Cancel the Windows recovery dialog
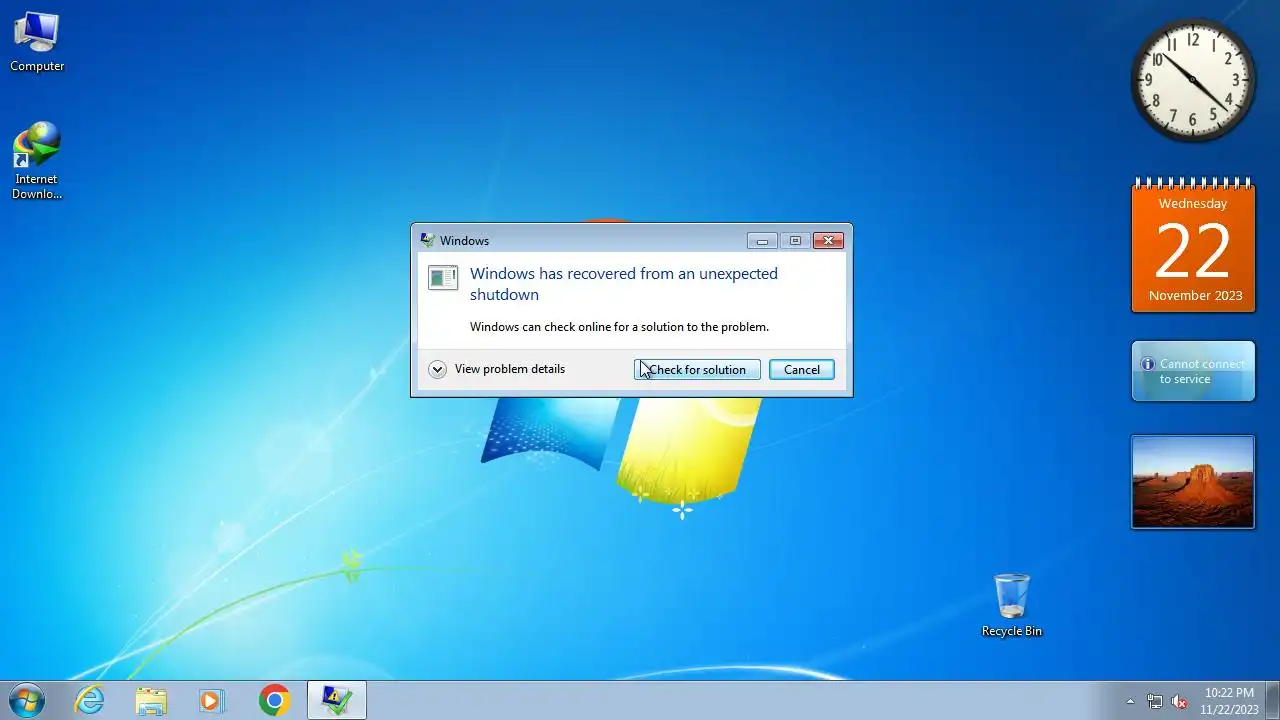Viewport: 1280px width, 720px height. (801, 370)
